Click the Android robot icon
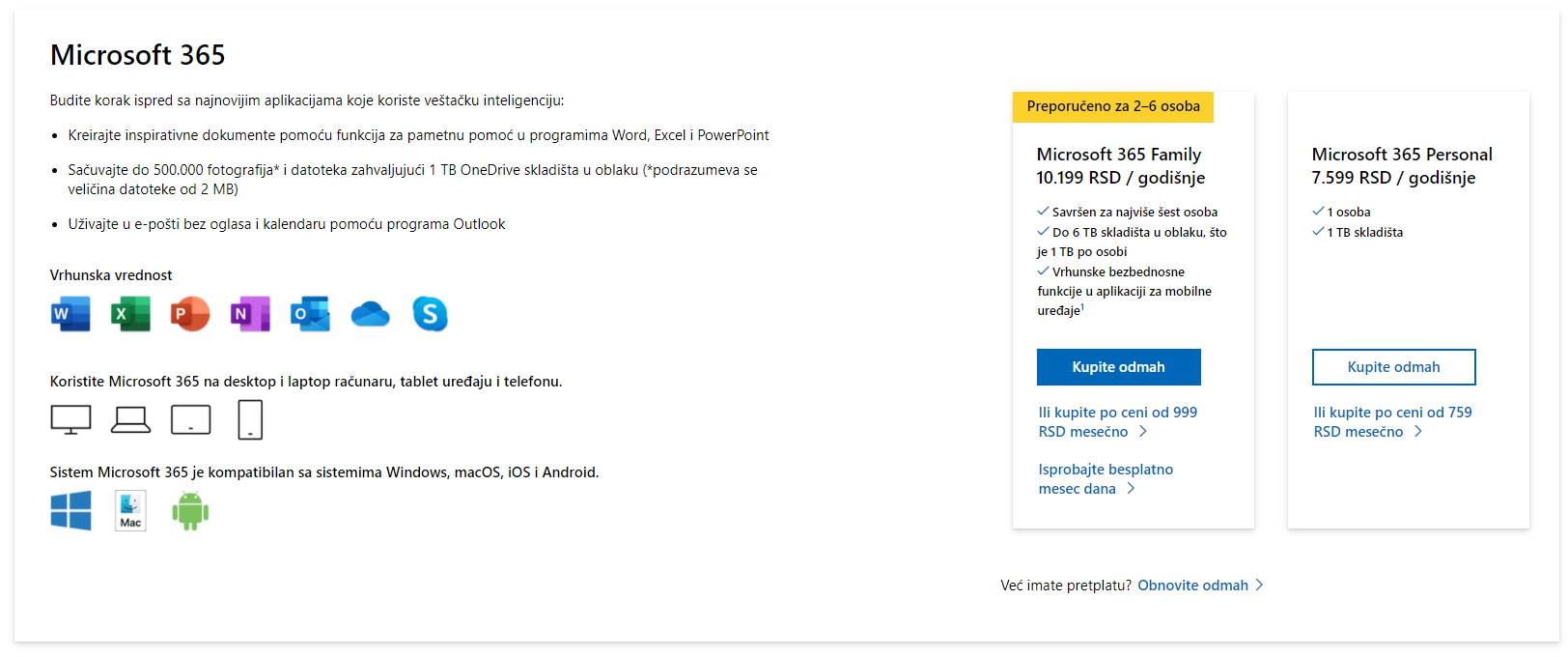The width and height of the screenshot is (1568, 657). [190, 510]
